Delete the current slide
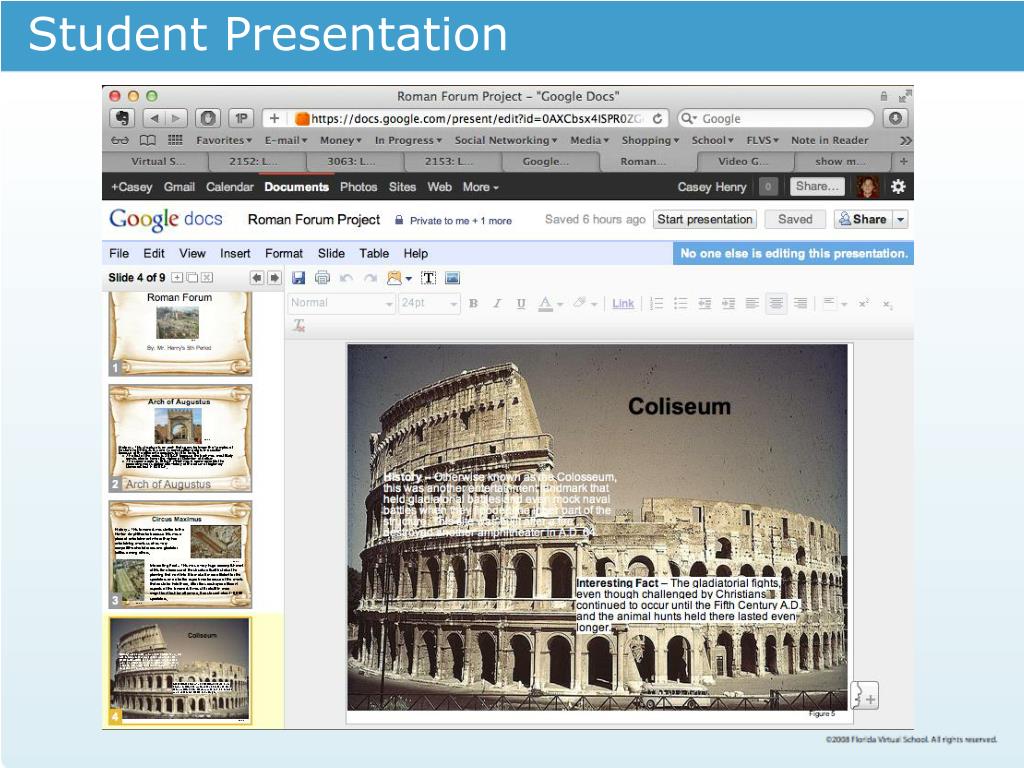The height and width of the screenshot is (768, 1024). 207,278
